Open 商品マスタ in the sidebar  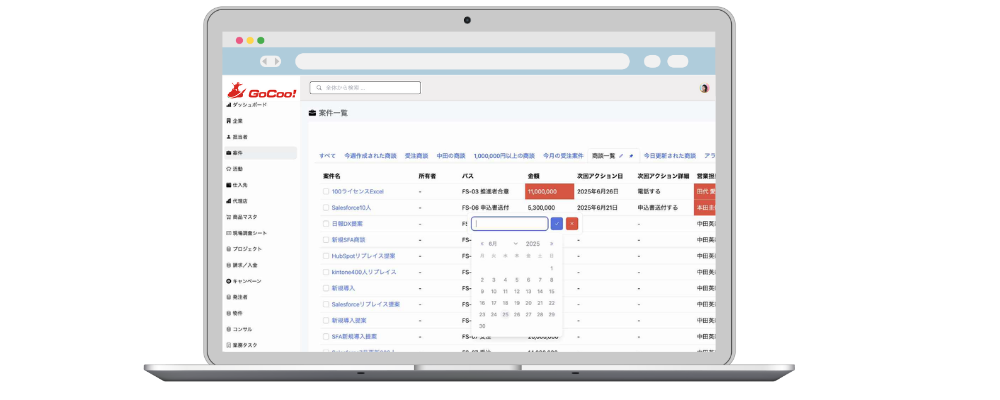(x=242, y=217)
